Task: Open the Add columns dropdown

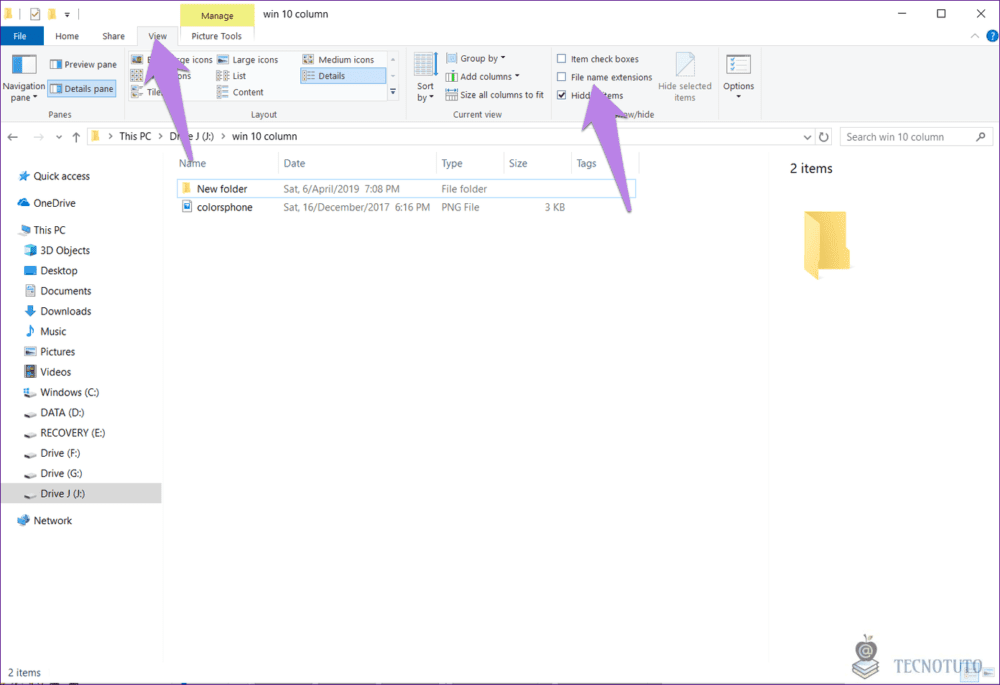Action: point(482,77)
